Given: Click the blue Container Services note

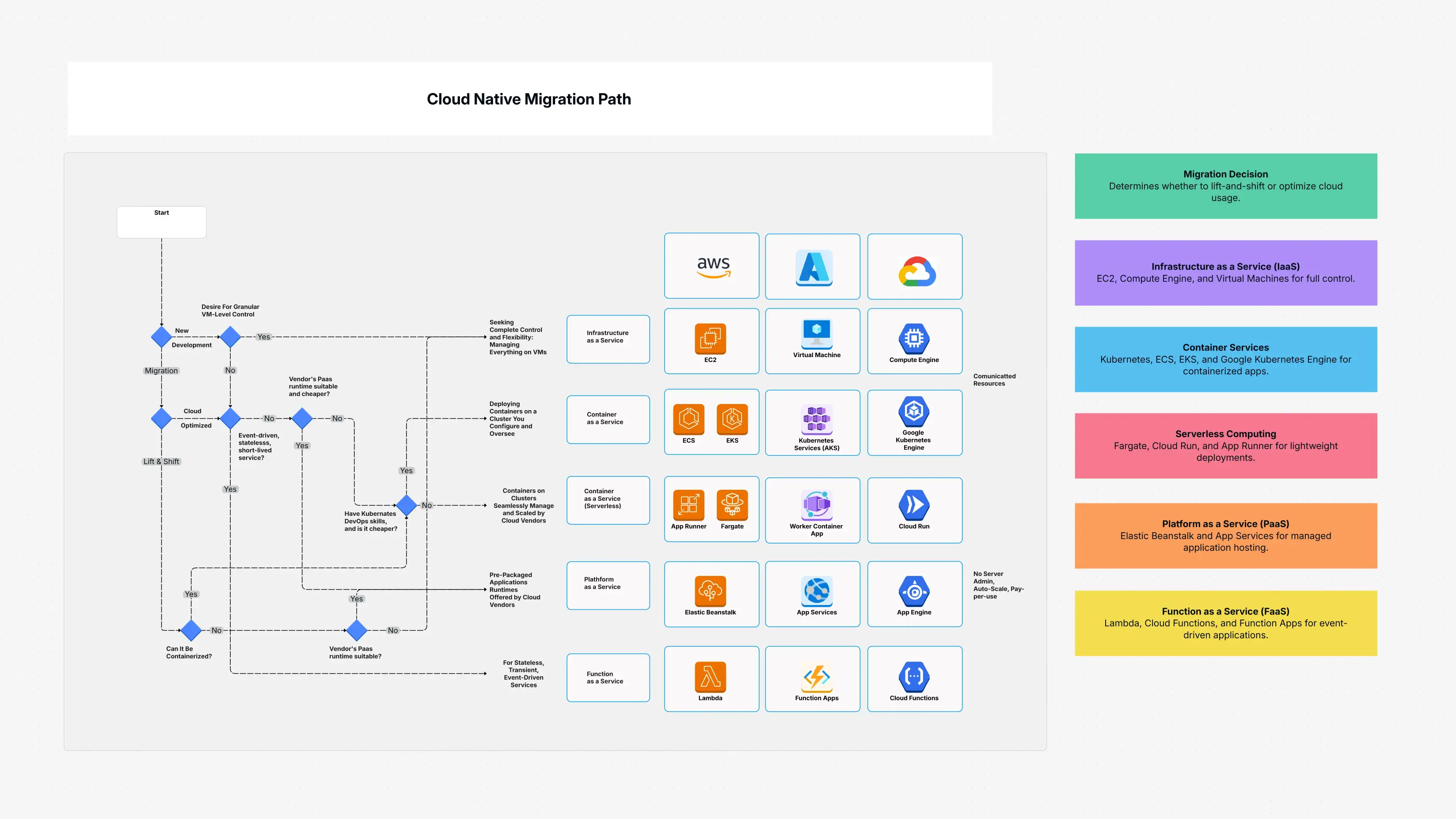Looking at the screenshot, I should [x=1225, y=359].
